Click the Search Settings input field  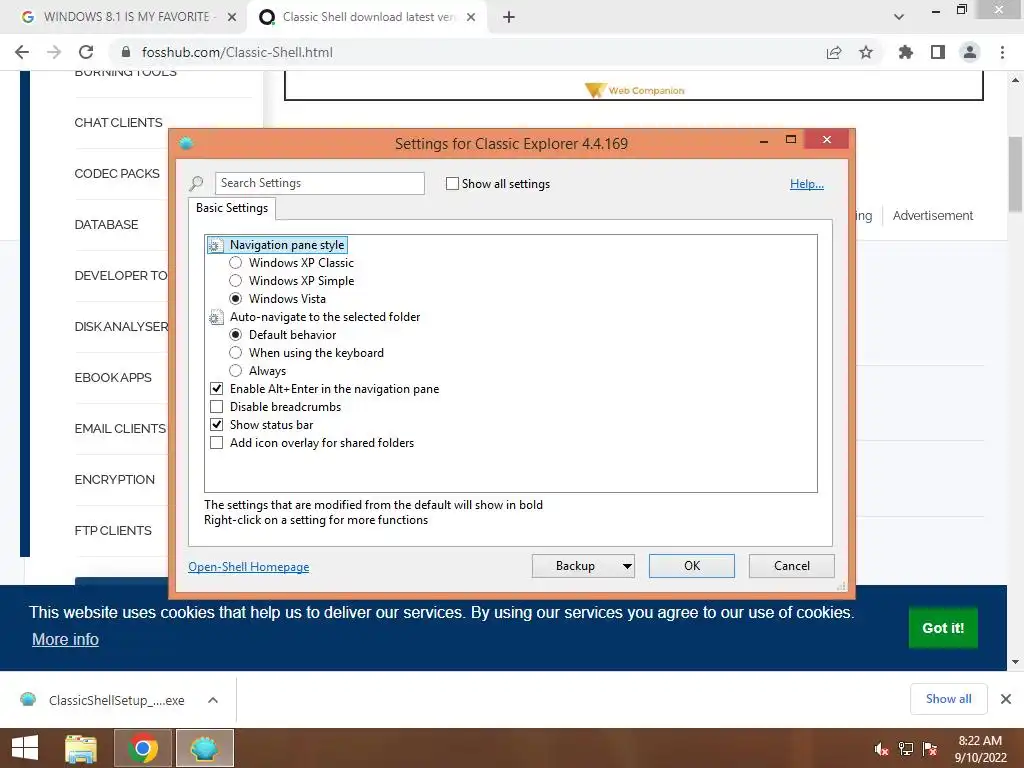pos(320,184)
